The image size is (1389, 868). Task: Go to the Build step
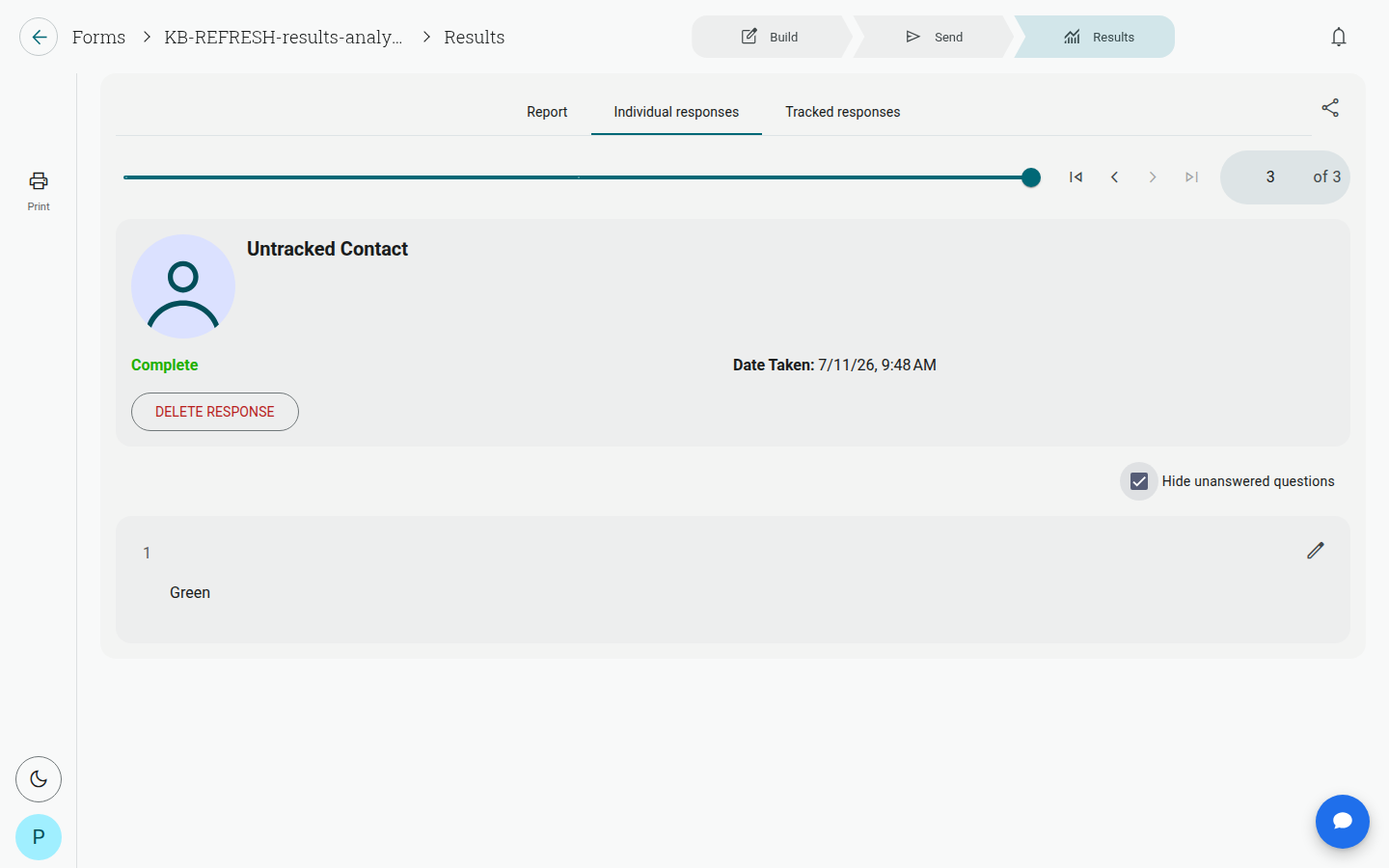tap(771, 37)
